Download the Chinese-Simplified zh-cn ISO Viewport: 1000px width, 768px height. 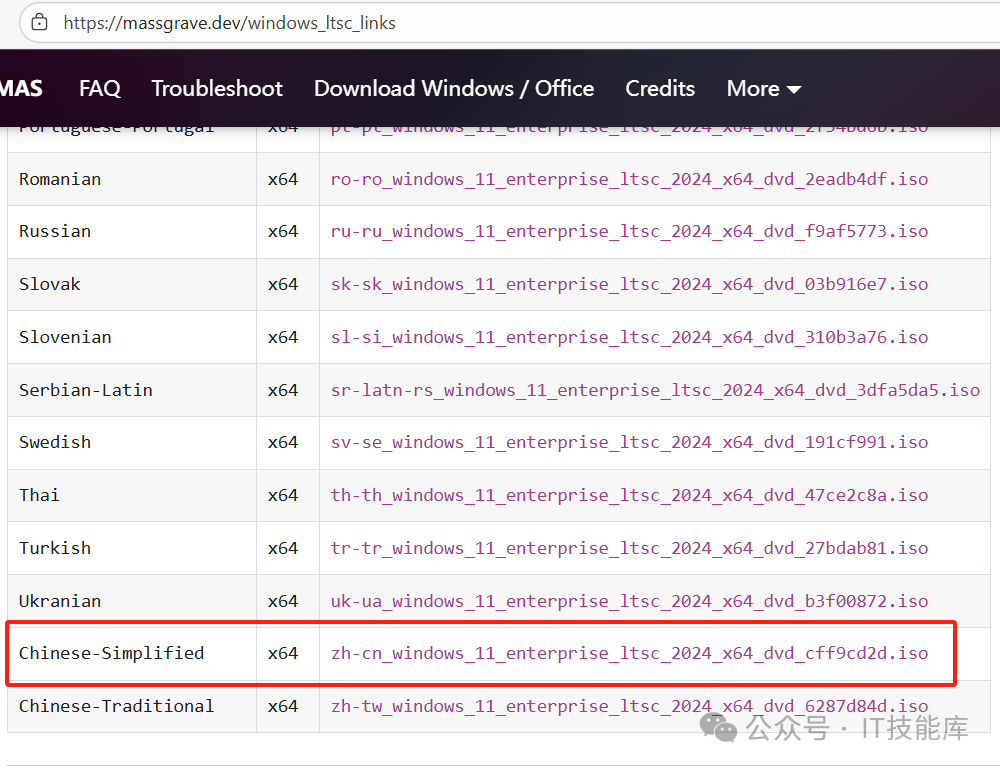[x=629, y=653]
